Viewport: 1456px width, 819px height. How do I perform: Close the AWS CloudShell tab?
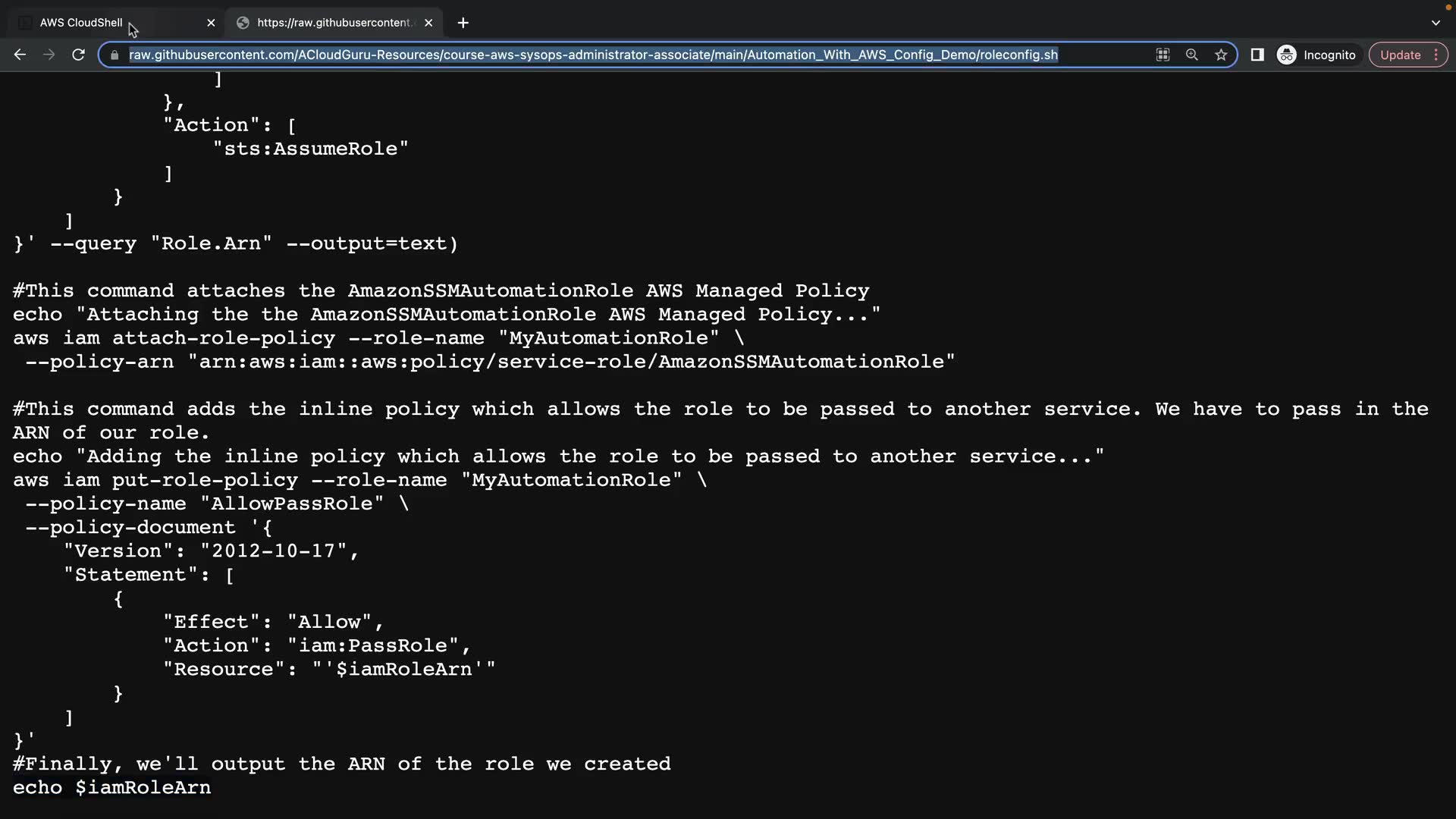211,23
